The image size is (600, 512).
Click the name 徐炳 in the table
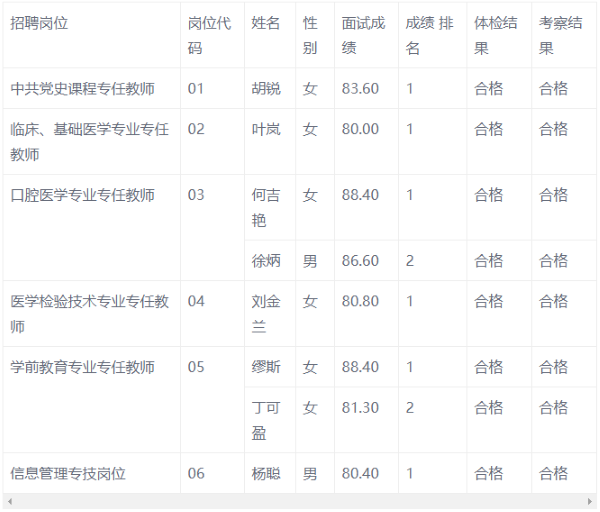tap(266, 261)
